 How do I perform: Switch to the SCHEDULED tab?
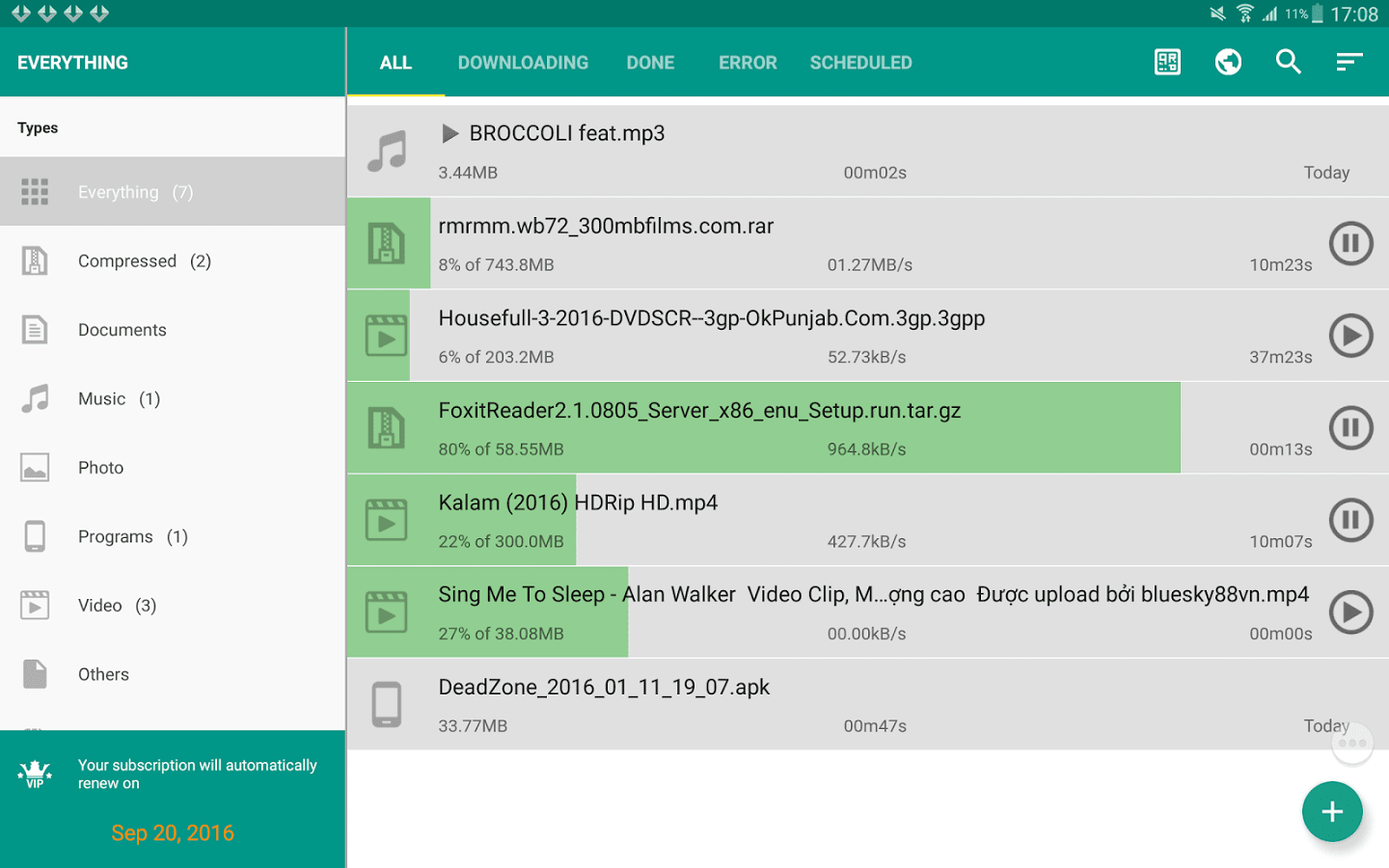(x=860, y=63)
